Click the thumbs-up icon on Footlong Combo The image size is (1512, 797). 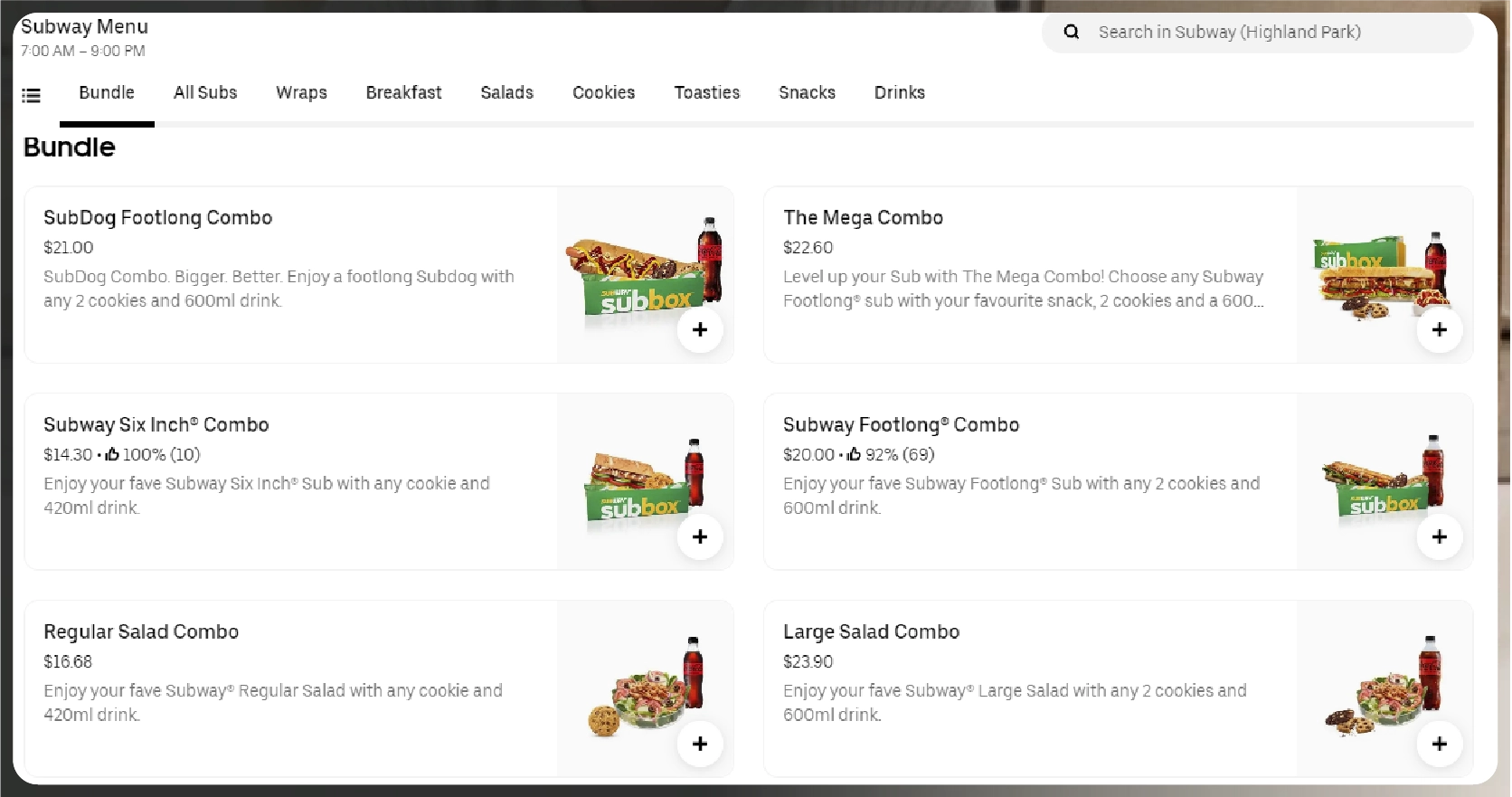click(x=854, y=454)
